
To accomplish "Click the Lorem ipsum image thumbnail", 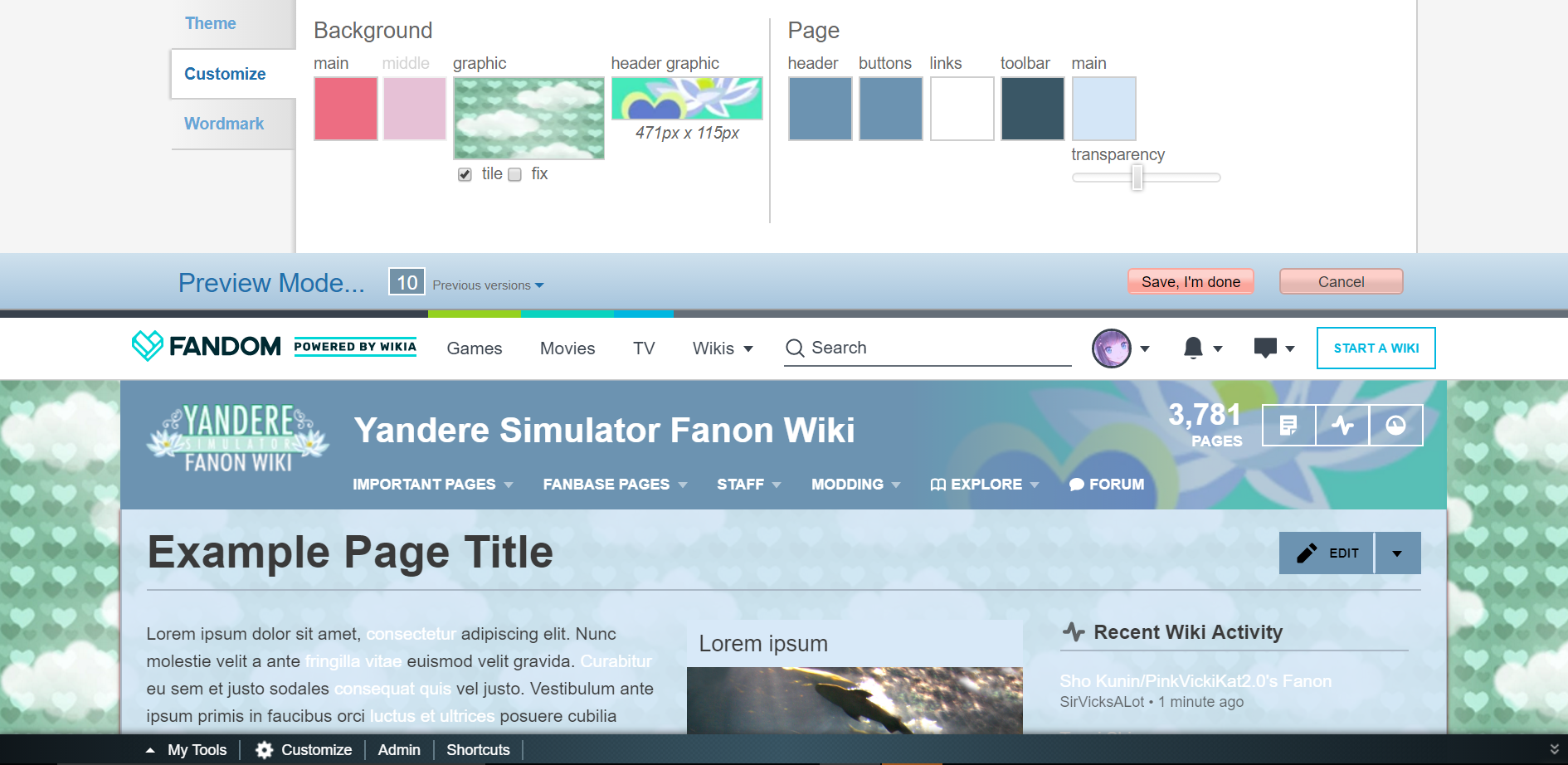I will 855,700.
